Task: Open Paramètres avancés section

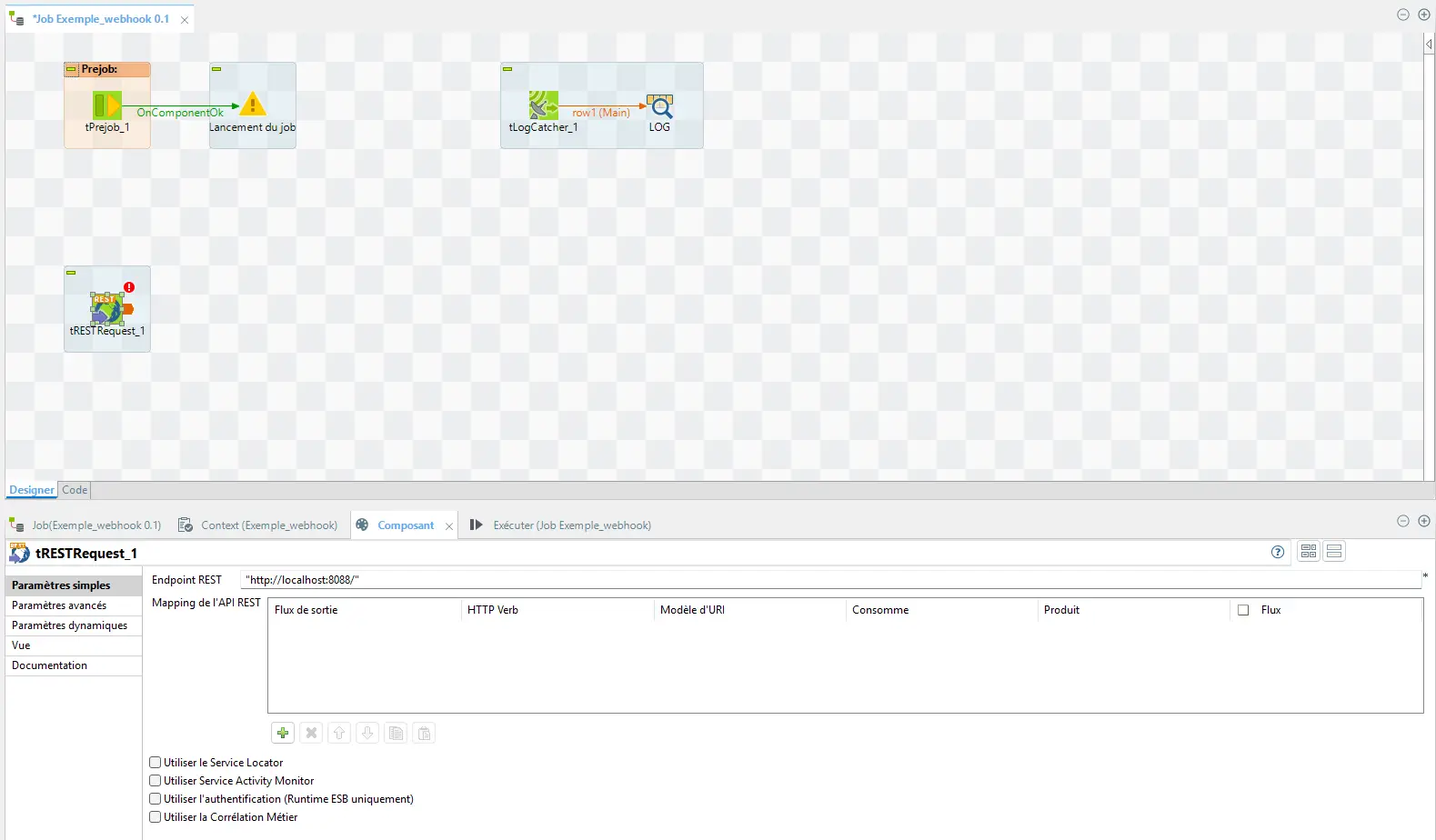Action: click(59, 605)
